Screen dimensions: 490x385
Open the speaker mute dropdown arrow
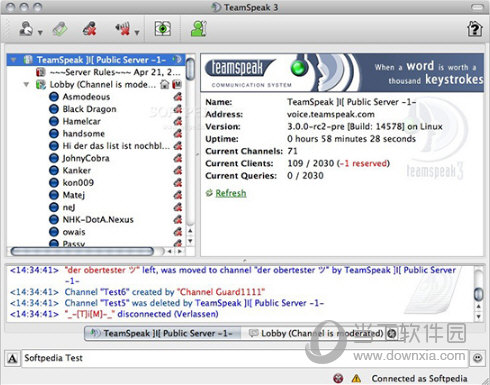pyautogui.click(x=137, y=32)
